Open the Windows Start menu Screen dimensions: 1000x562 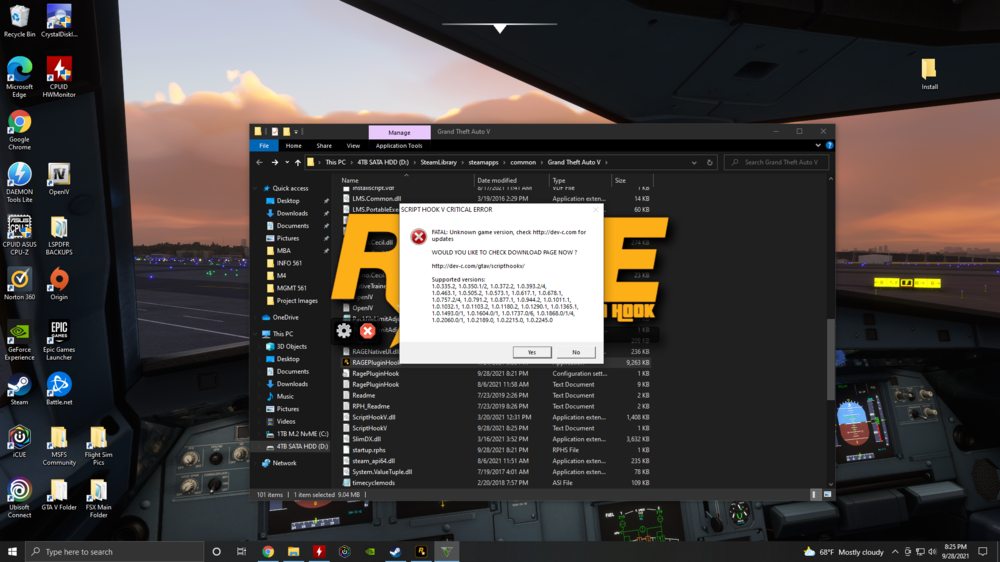(12, 552)
